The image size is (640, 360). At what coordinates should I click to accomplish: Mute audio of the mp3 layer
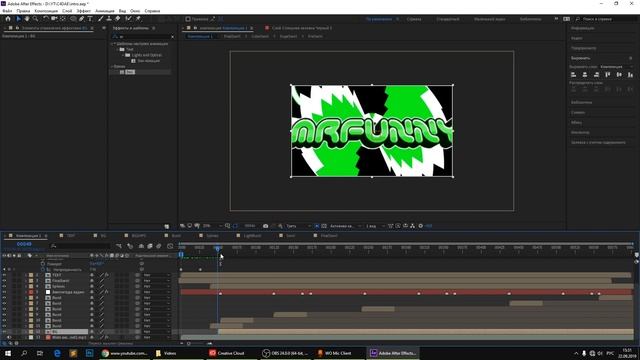click(9, 338)
